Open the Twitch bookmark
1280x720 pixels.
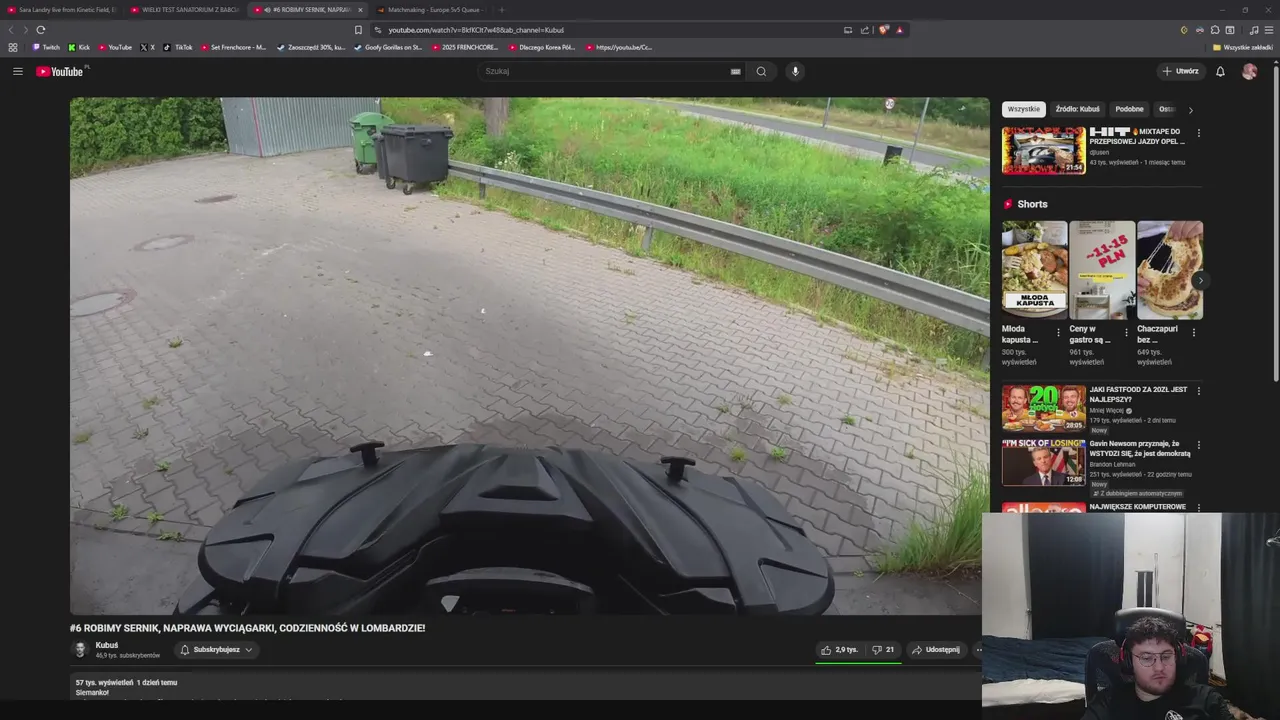46,47
